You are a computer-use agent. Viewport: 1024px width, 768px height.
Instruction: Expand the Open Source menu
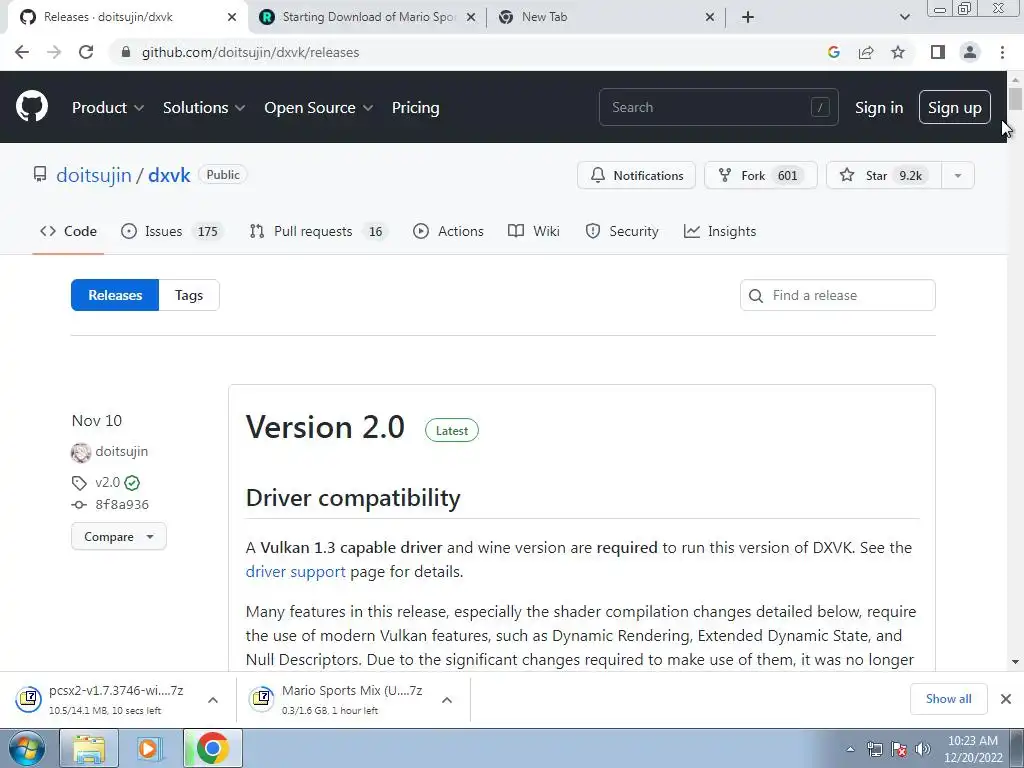(x=319, y=108)
